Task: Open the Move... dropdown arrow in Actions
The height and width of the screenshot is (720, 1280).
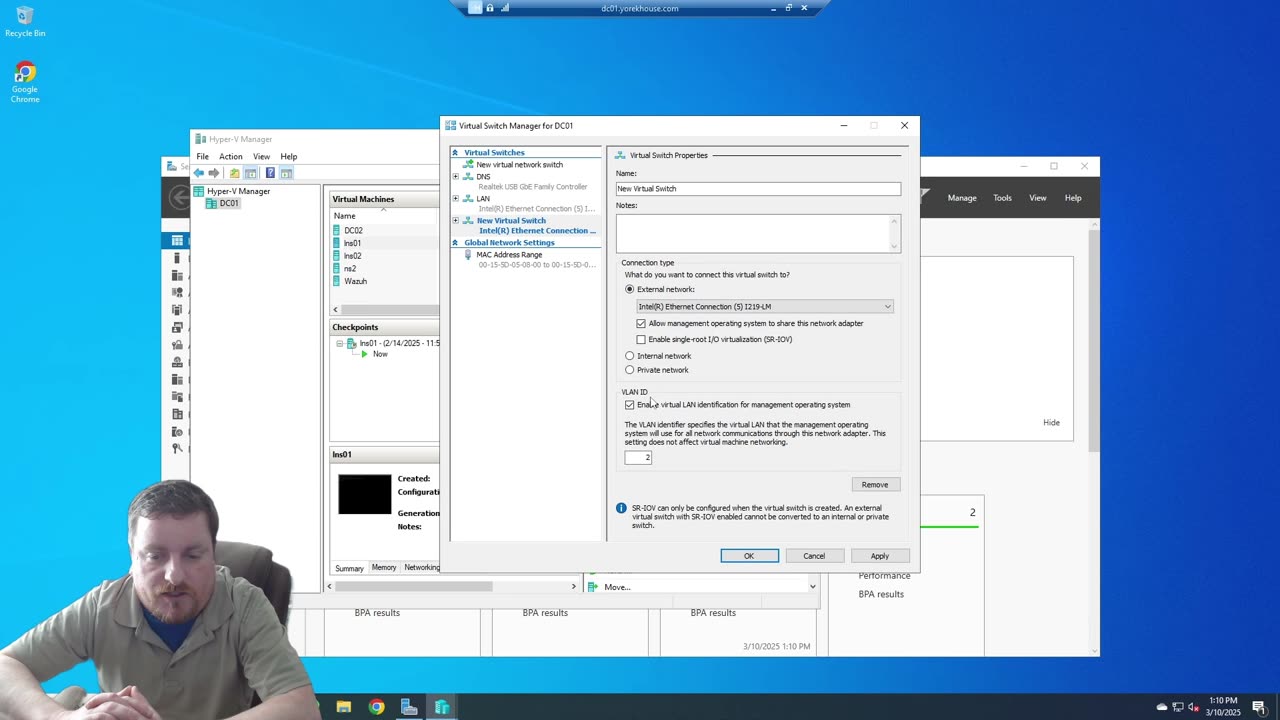Action: point(812,587)
